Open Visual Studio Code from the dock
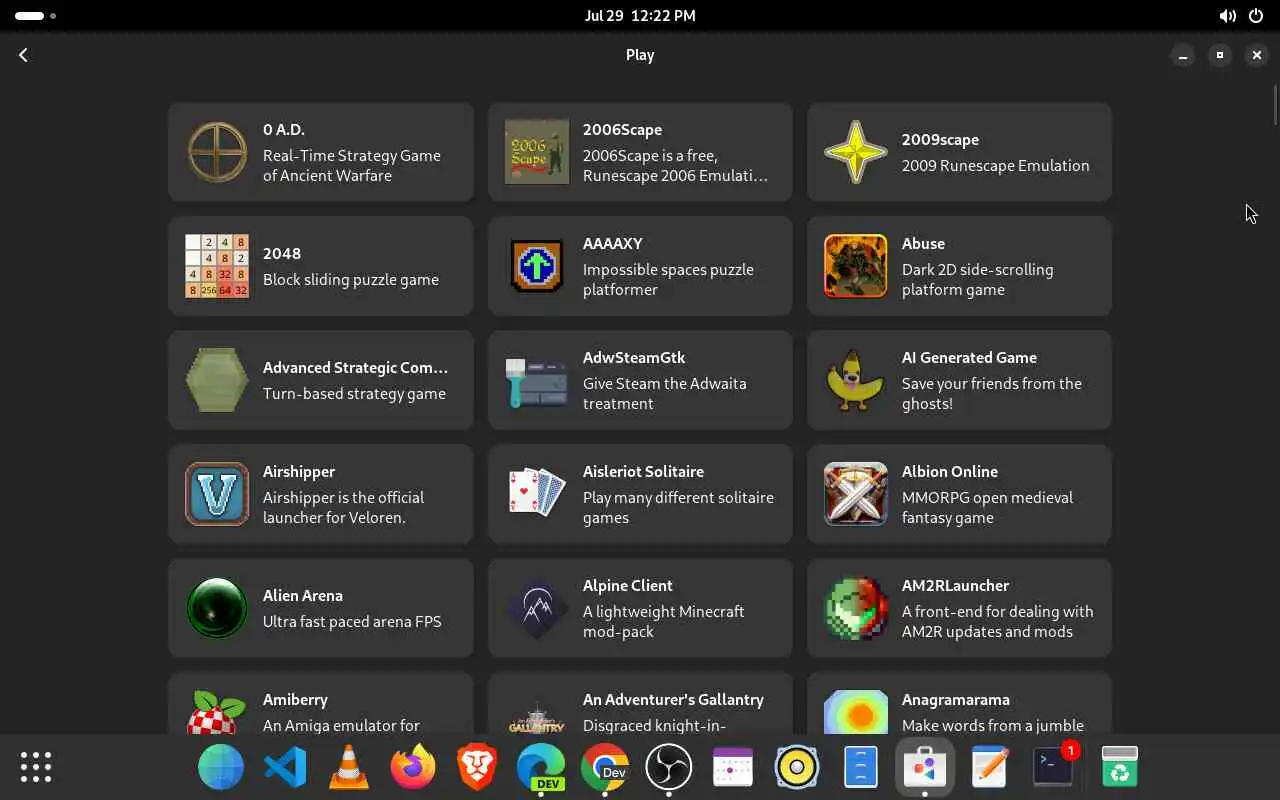The height and width of the screenshot is (800, 1280). click(x=285, y=767)
